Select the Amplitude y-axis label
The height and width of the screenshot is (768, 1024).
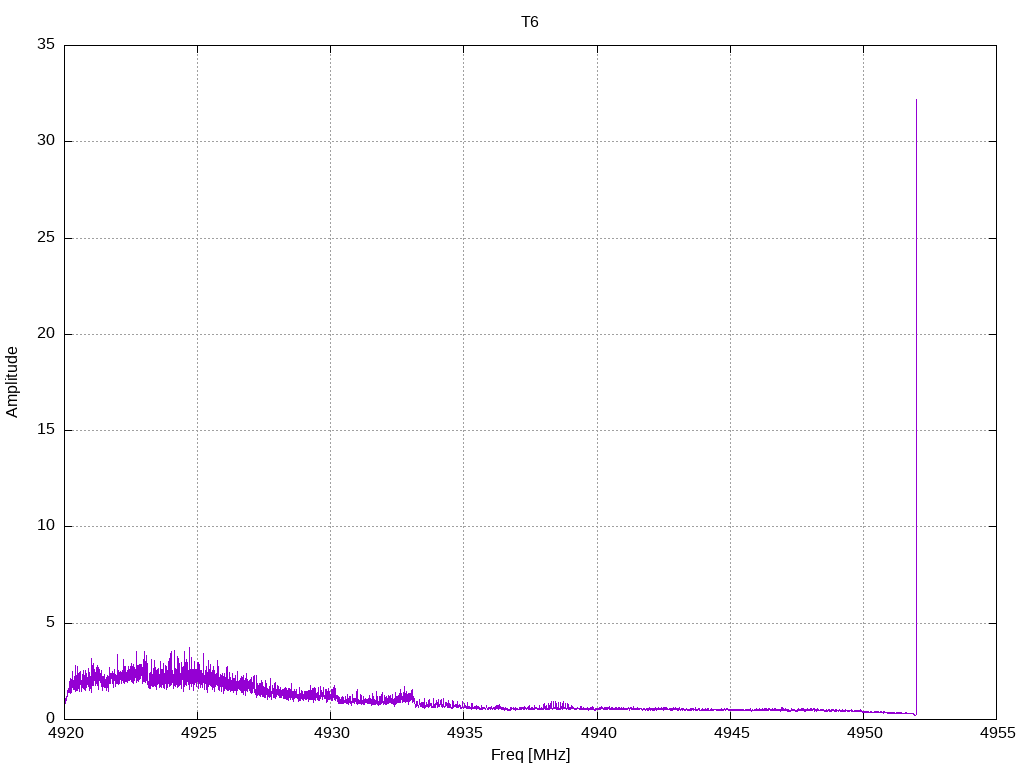click(x=12, y=382)
